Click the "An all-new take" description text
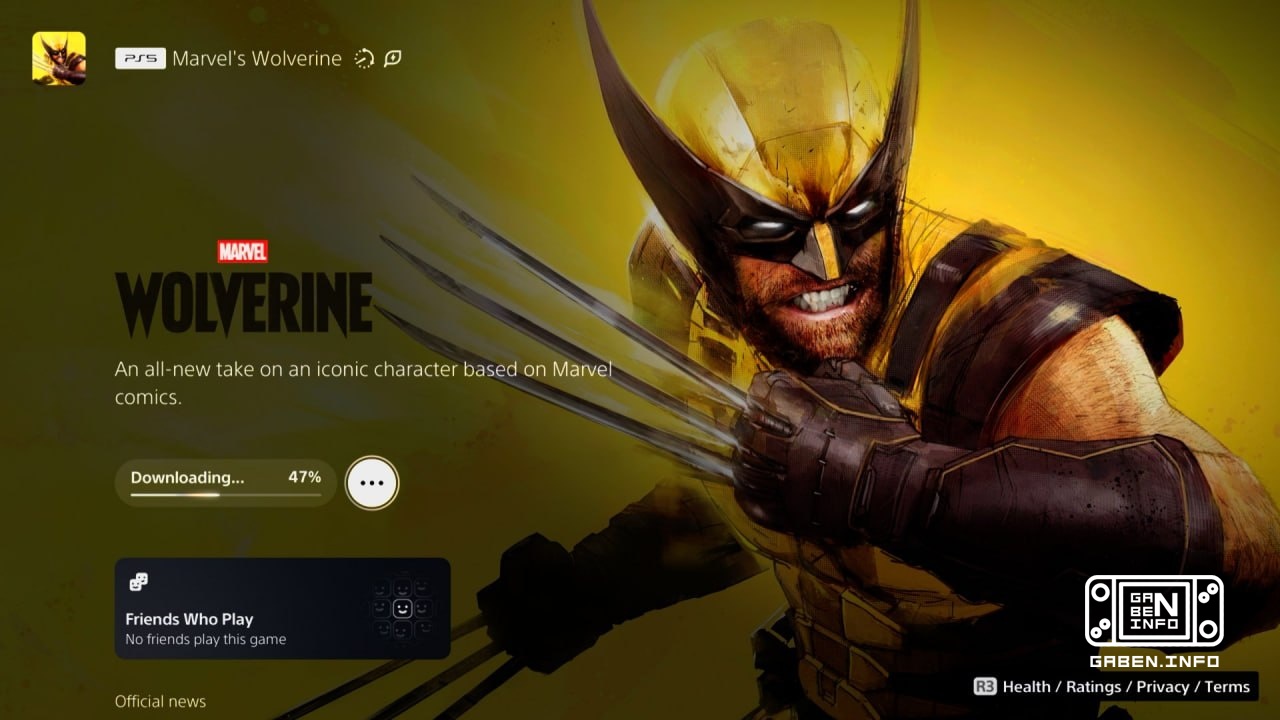Image resolution: width=1280 pixels, height=720 pixels. coord(364,383)
